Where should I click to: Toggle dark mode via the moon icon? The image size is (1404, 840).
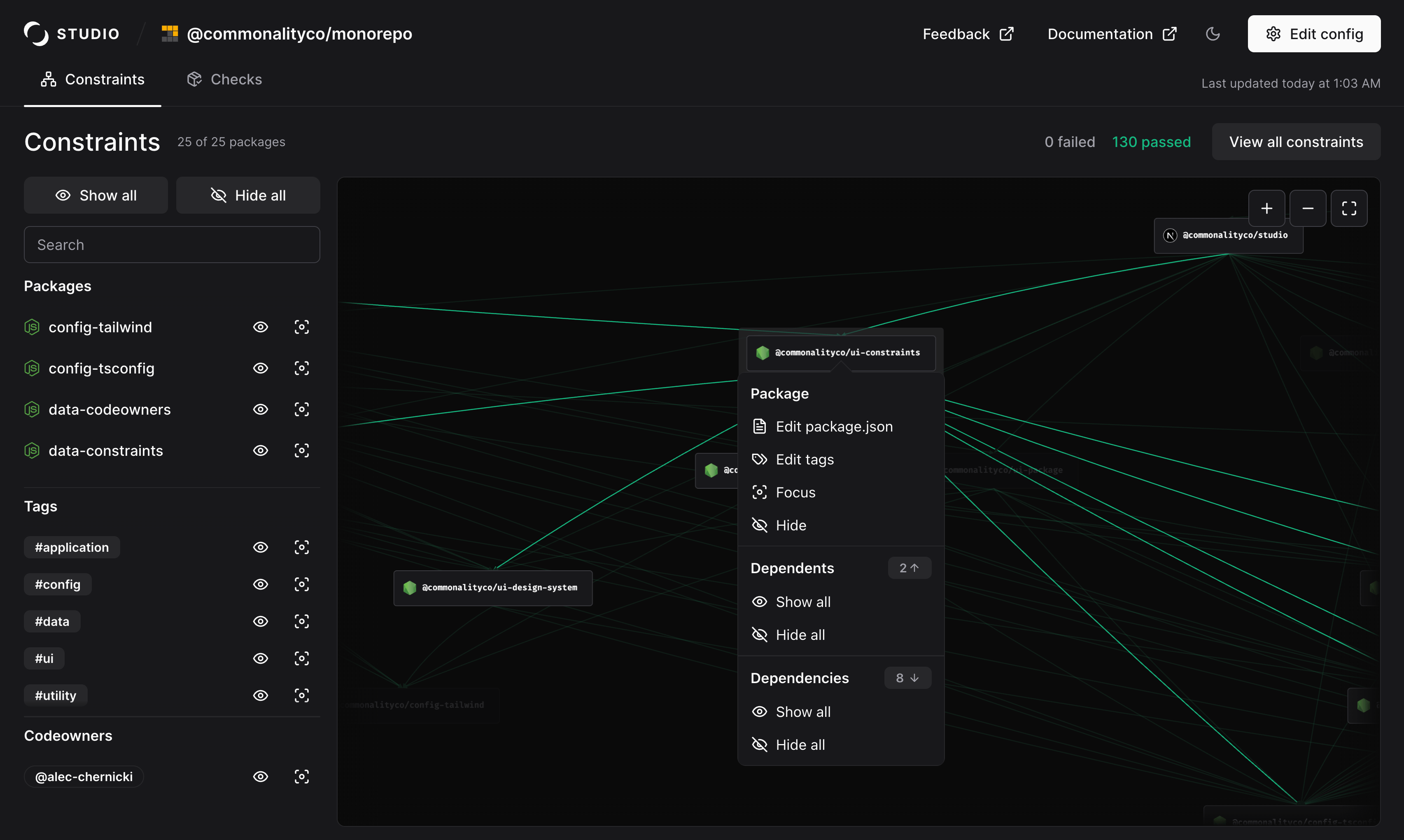tap(1213, 34)
